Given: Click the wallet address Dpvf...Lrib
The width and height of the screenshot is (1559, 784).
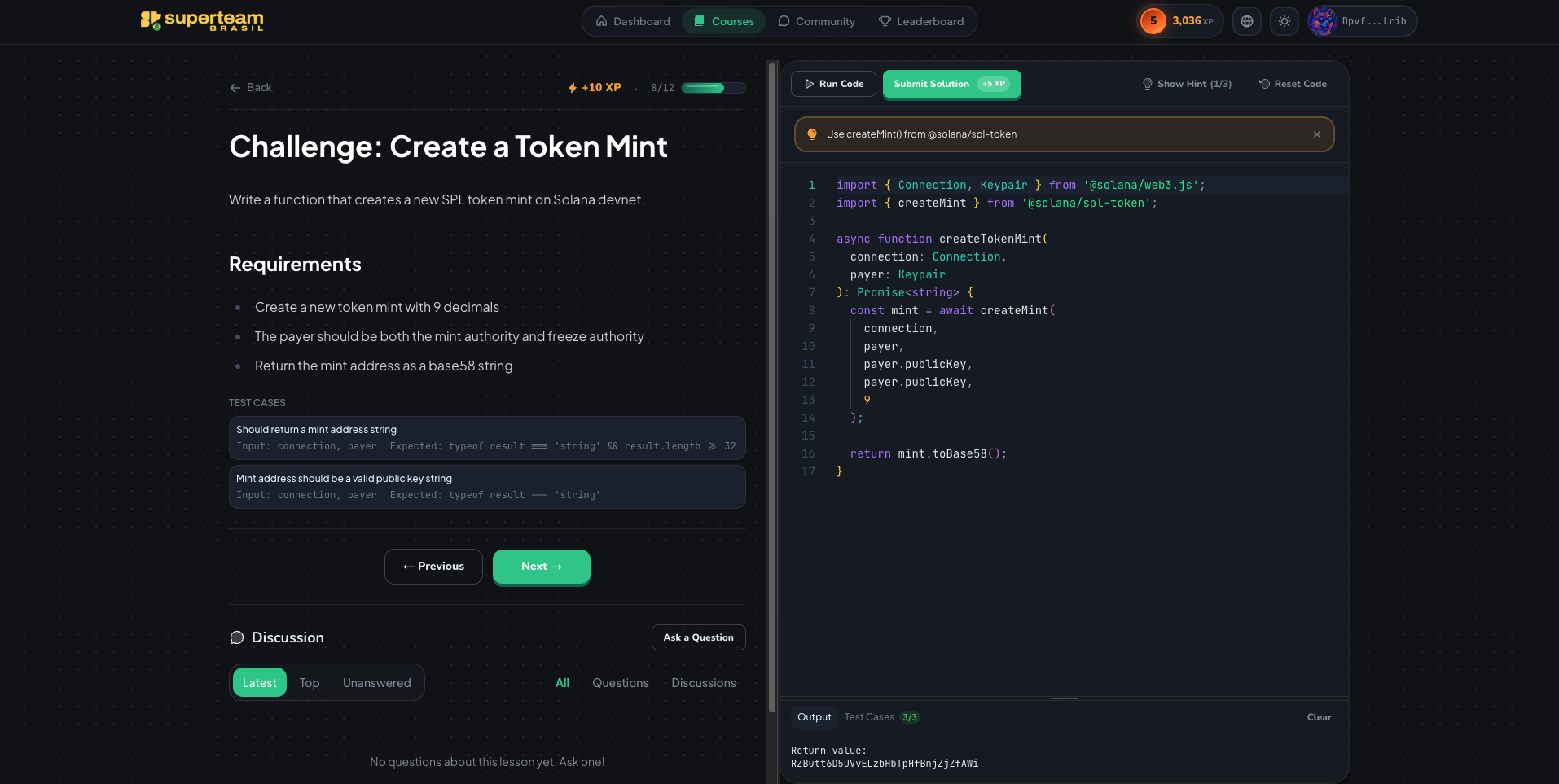Looking at the screenshot, I should click(x=1374, y=21).
